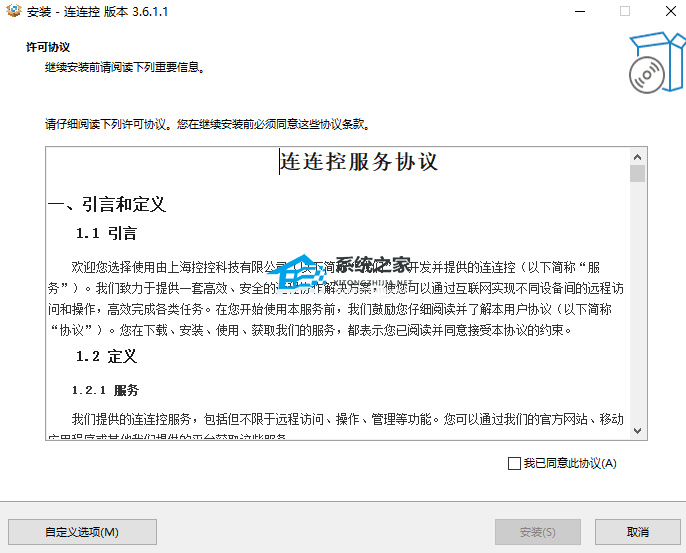Click the disabled maximize window icon
This screenshot has height=553, width=686.
coord(625,11)
